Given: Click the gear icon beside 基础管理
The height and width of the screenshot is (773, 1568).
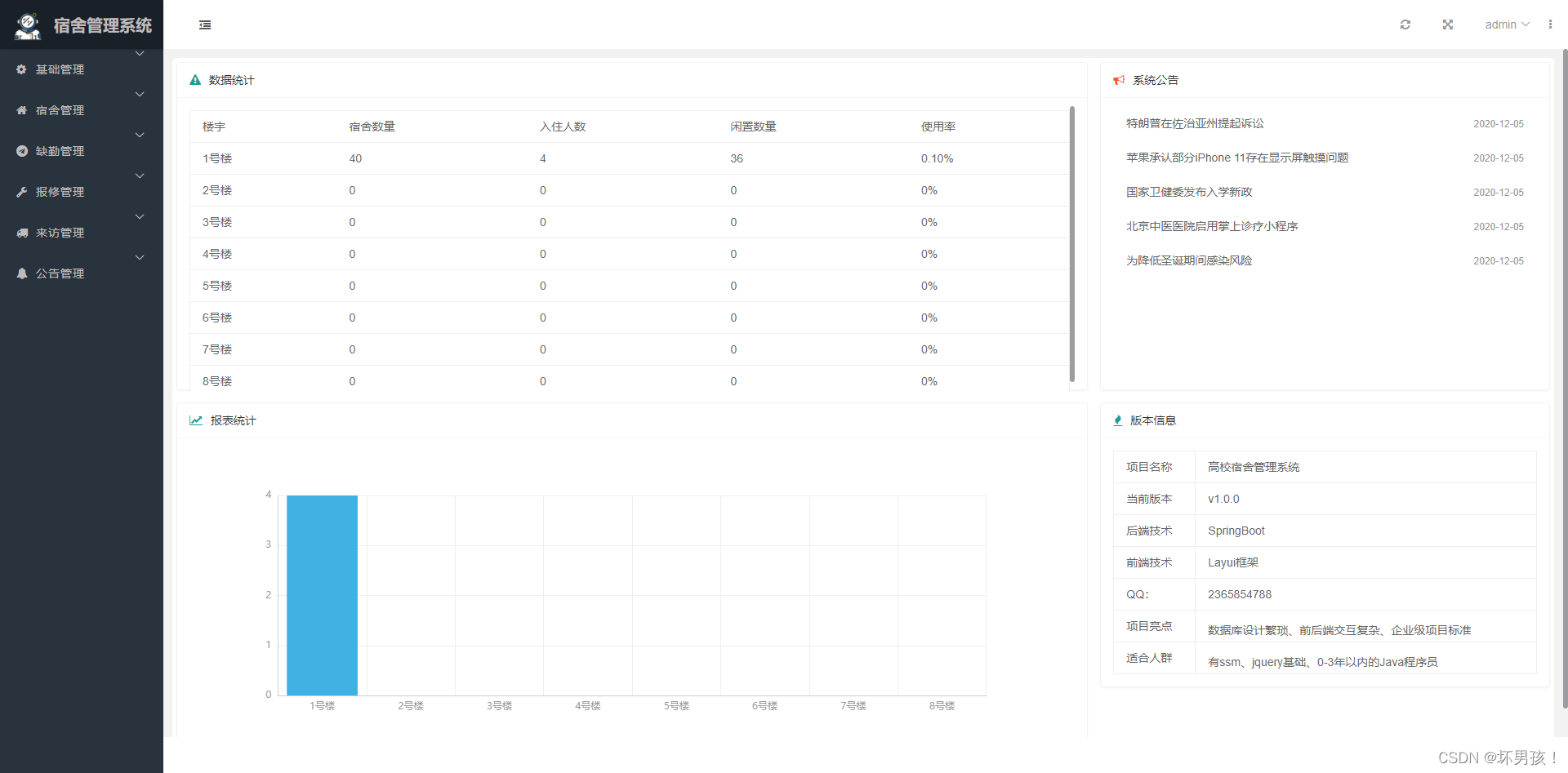Looking at the screenshot, I should [22, 69].
